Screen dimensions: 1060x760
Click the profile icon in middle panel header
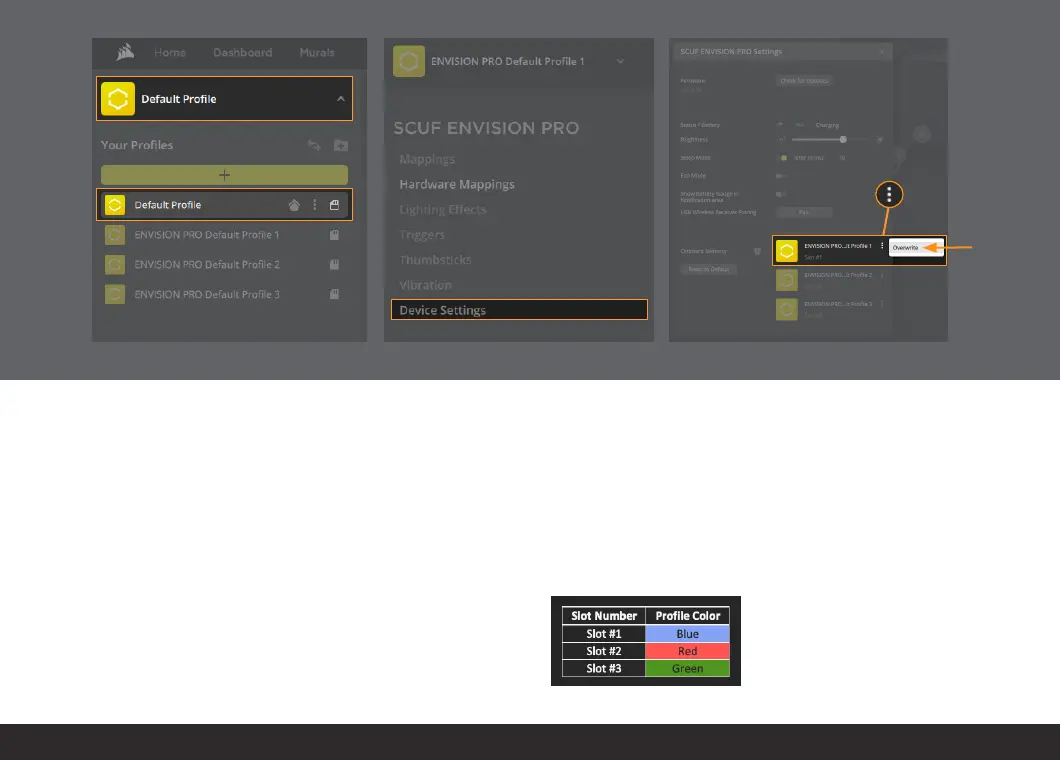coord(409,62)
